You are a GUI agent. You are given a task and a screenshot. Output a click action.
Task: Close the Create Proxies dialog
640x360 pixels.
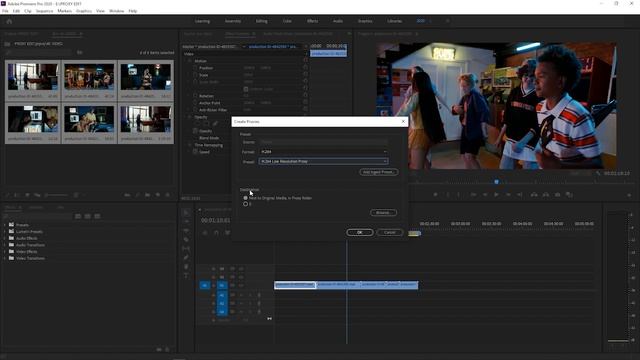(403, 122)
